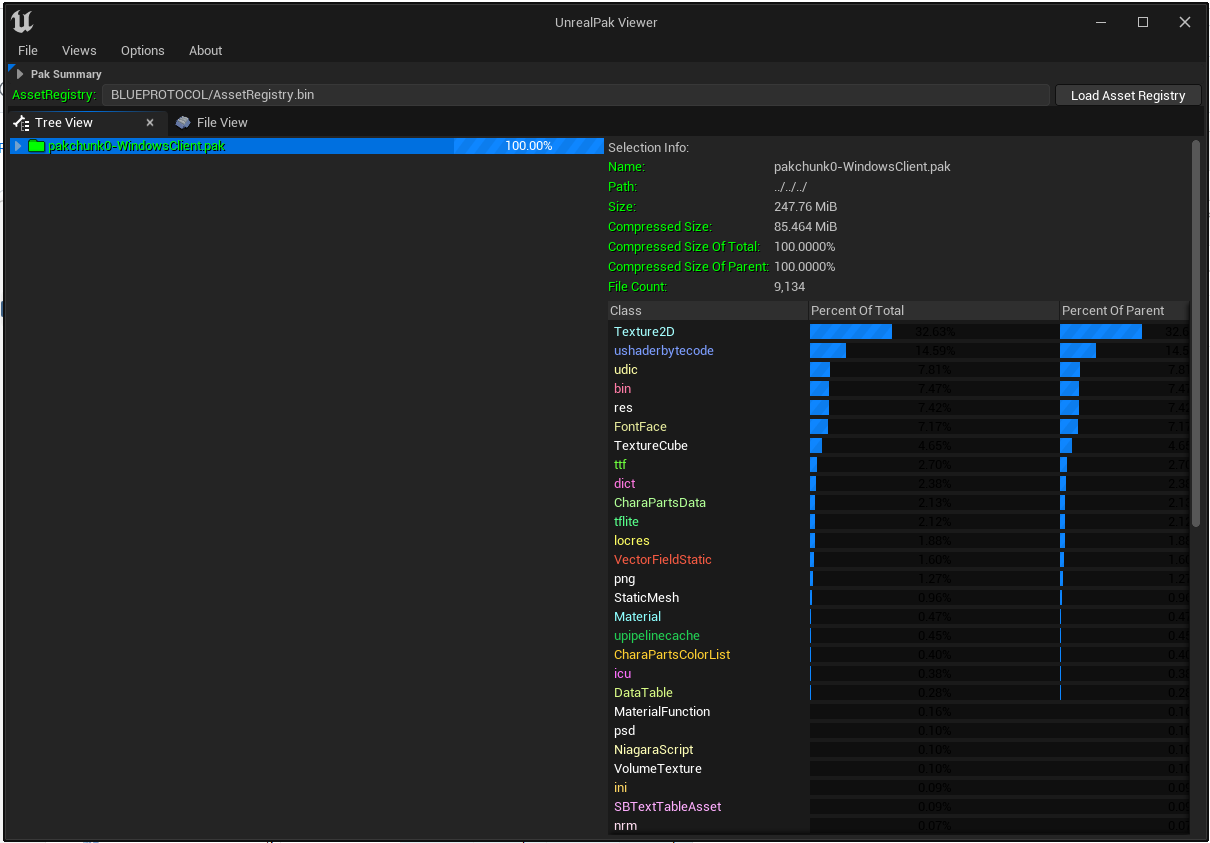Click the ushaderbytecode blue bar in Percent Of Total

click(x=827, y=350)
